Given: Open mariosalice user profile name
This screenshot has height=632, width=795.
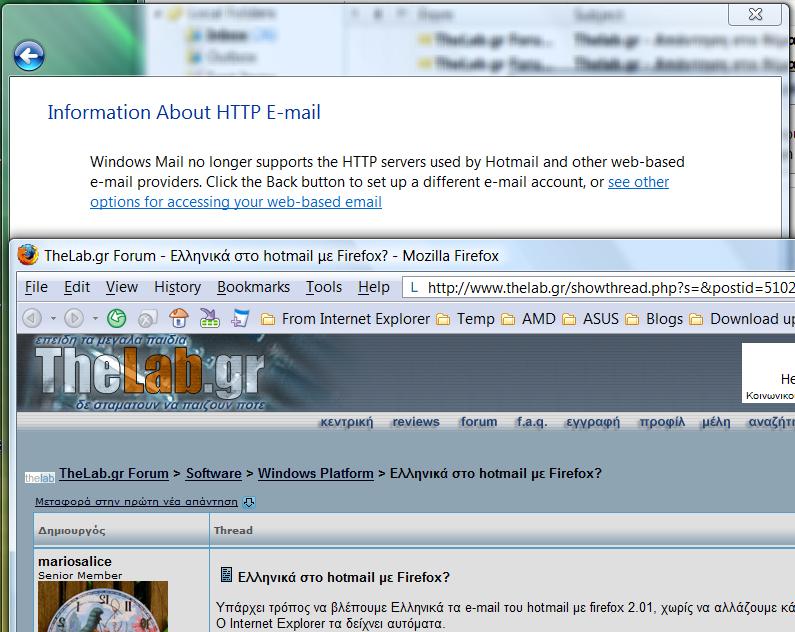Looking at the screenshot, I should (75, 561).
